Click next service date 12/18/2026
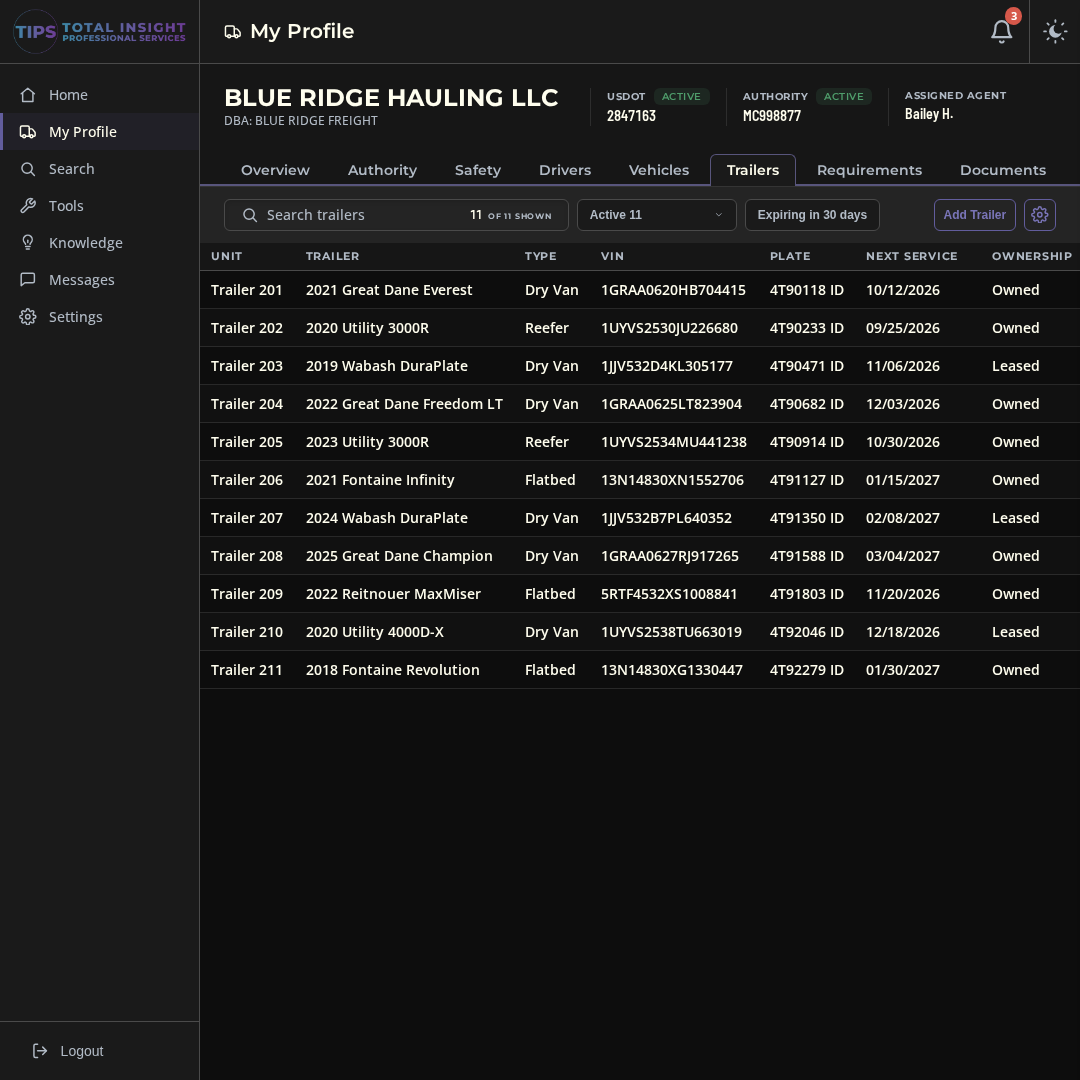 [902, 632]
